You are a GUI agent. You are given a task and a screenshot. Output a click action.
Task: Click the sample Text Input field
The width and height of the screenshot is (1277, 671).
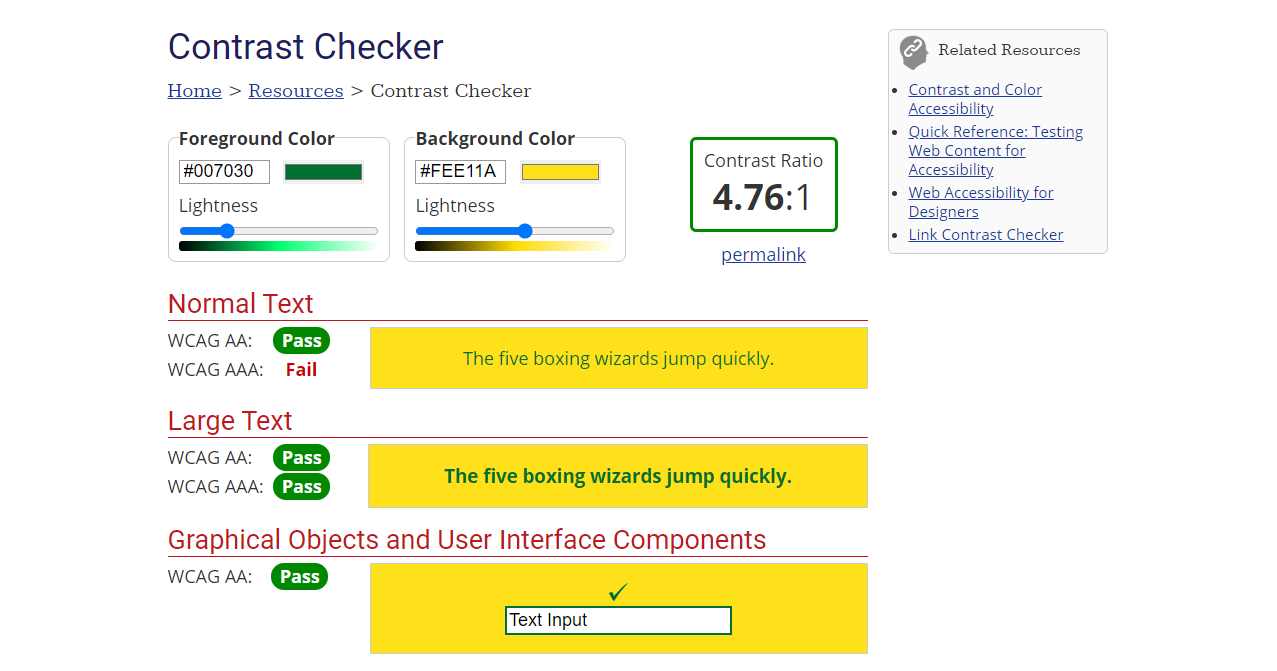[618, 620]
